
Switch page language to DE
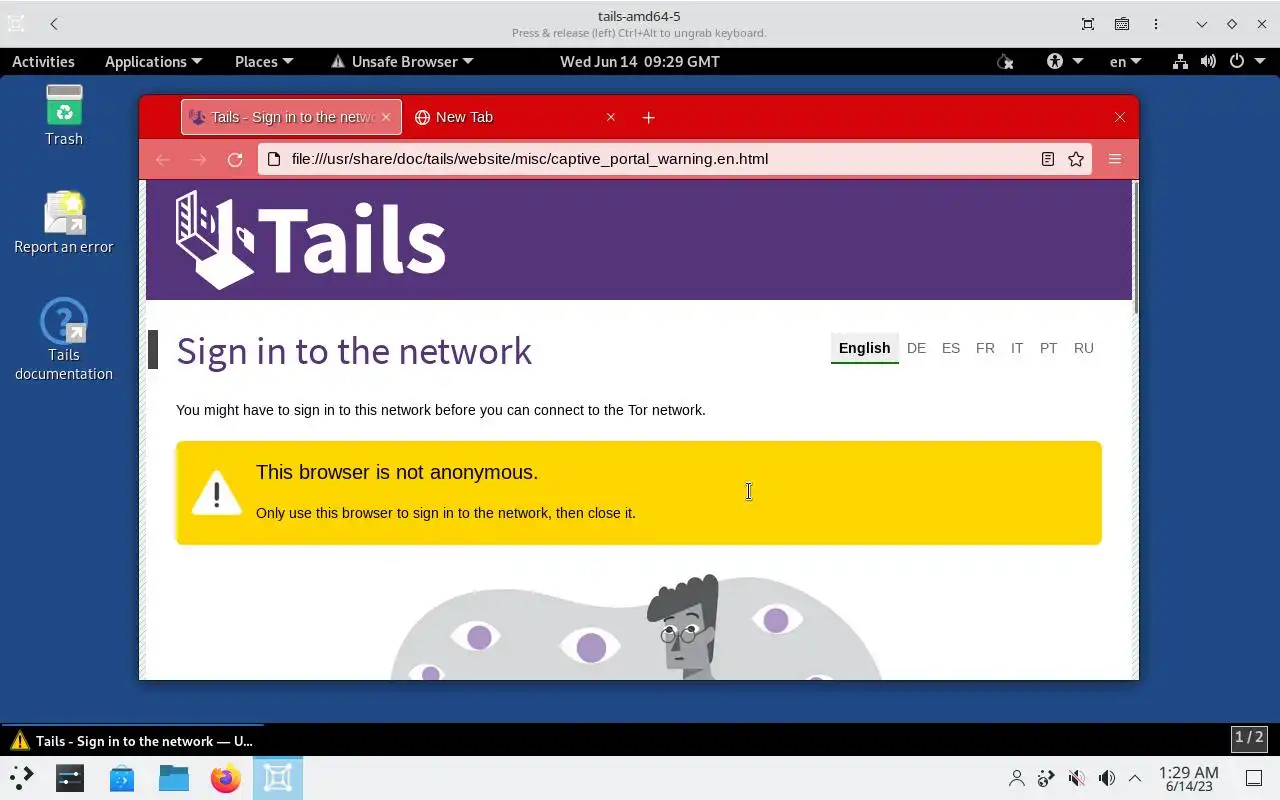coord(916,348)
